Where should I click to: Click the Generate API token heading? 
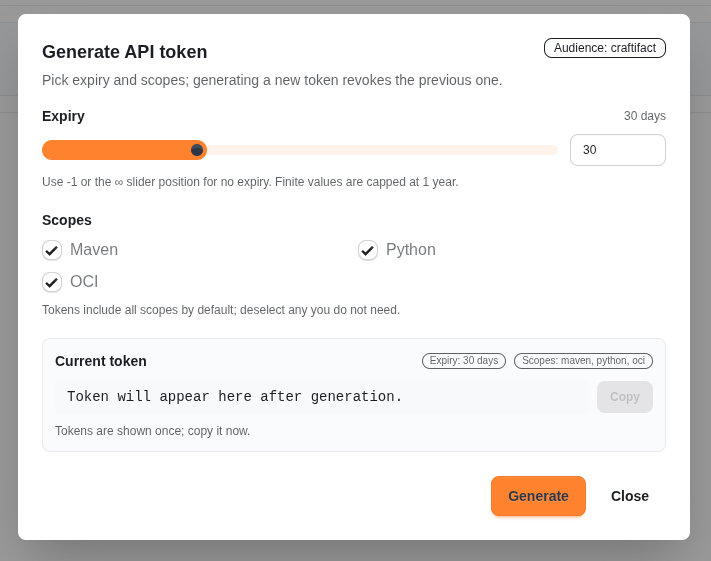pos(125,52)
